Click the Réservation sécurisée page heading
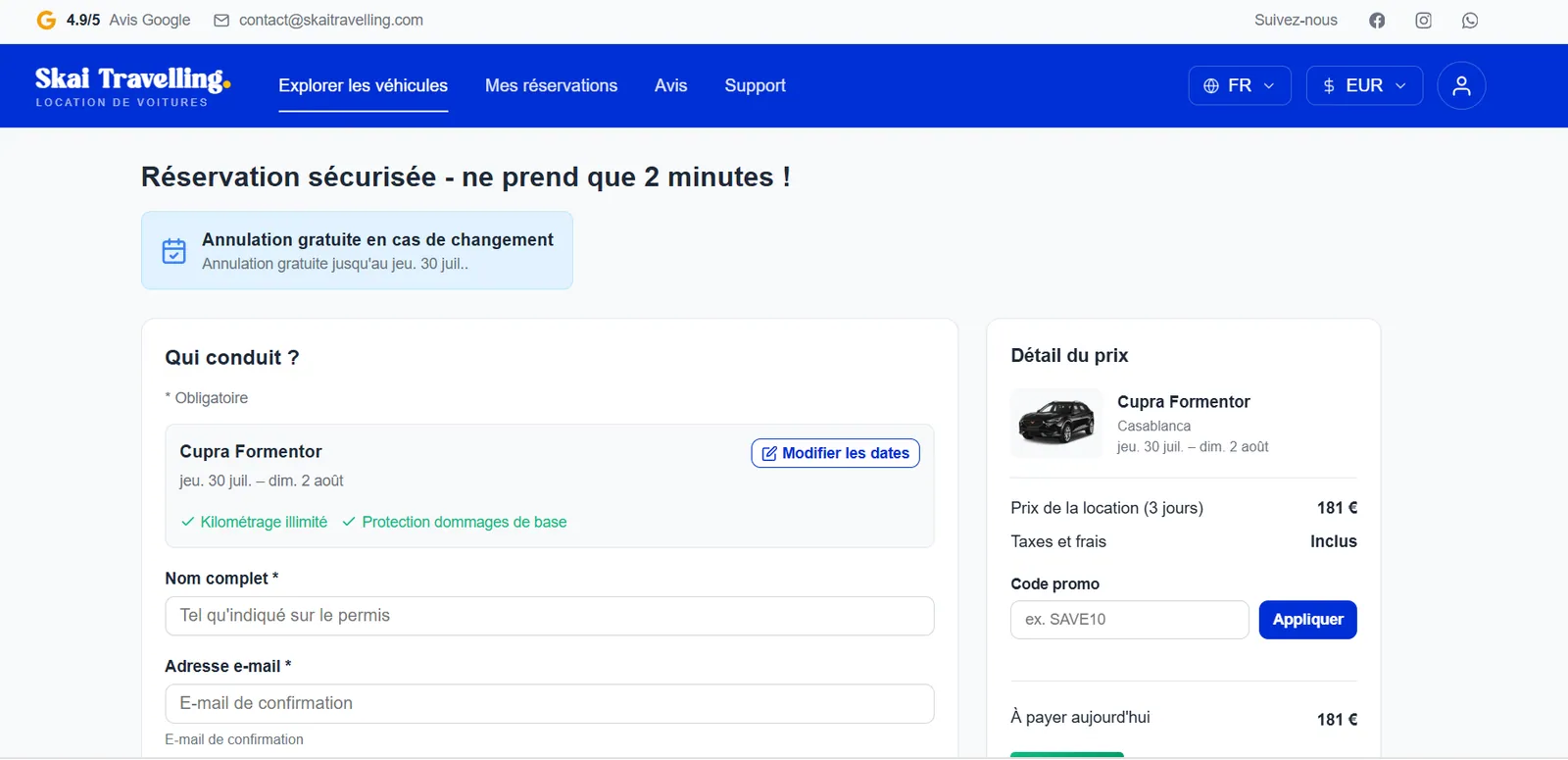Viewport: 1568px width, 760px height. pyautogui.click(x=465, y=177)
